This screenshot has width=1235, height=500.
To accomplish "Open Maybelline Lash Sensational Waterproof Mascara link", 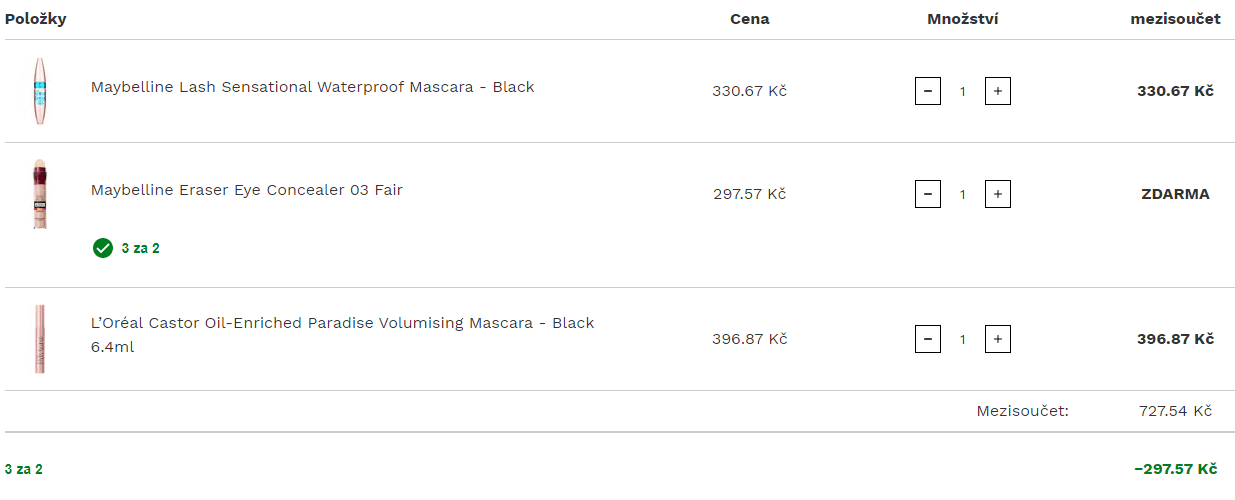I will tap(313, 87).
